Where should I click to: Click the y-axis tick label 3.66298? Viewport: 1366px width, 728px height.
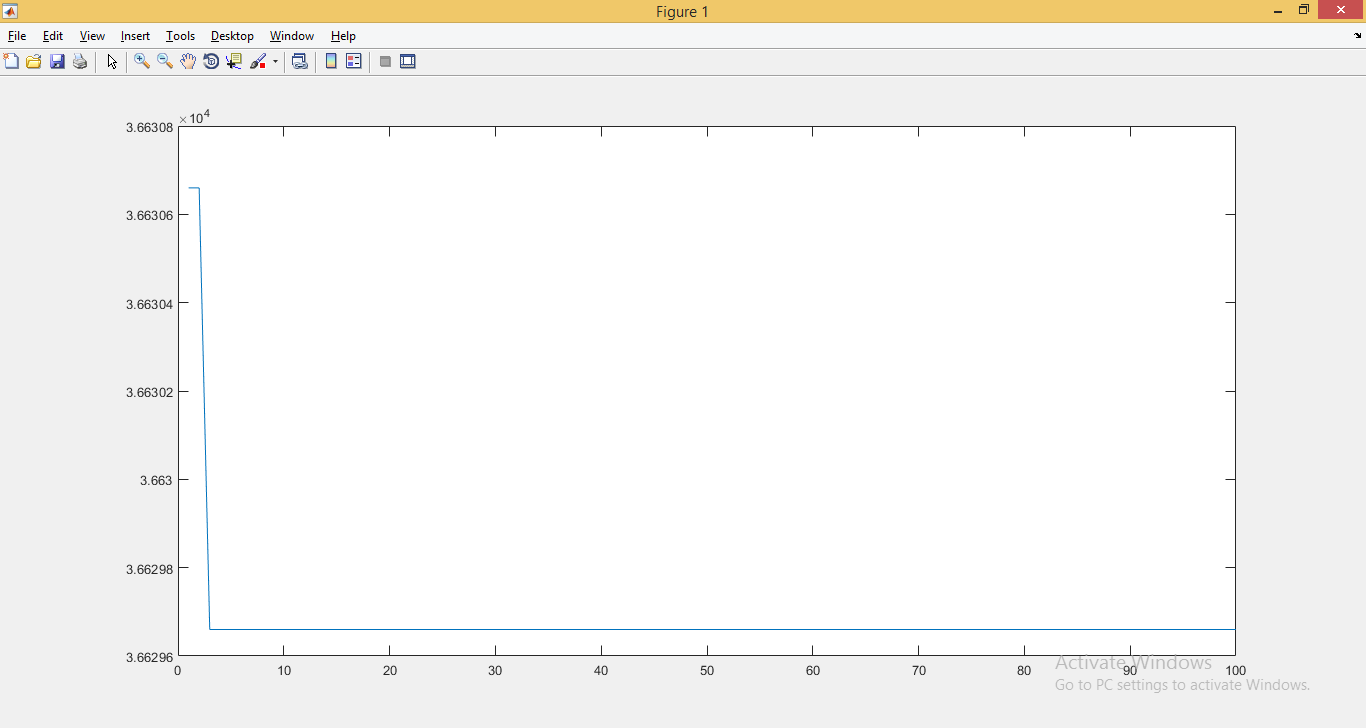[148, 569]
